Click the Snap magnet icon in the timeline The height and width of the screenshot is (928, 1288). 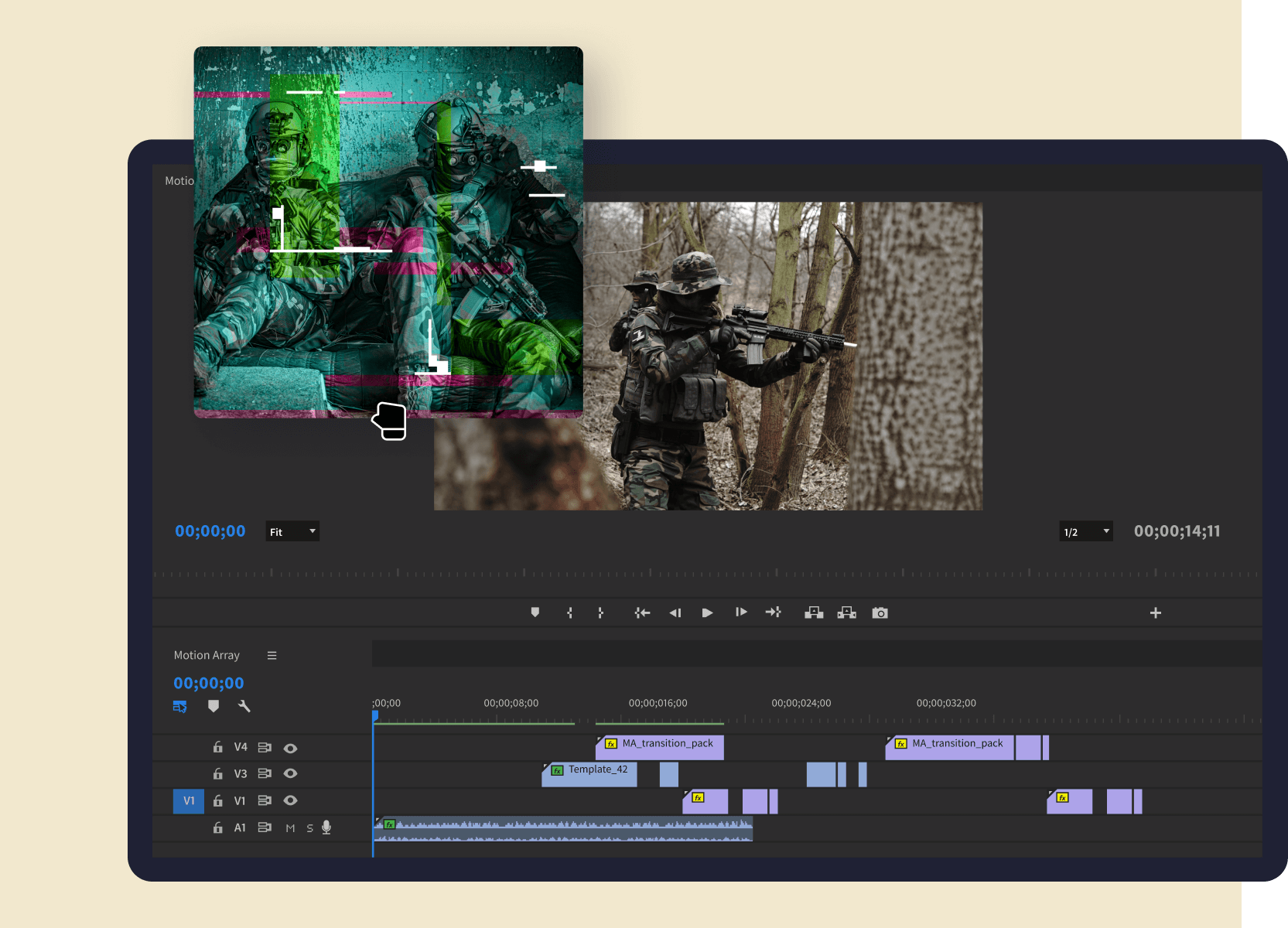(x=179, y=706)
